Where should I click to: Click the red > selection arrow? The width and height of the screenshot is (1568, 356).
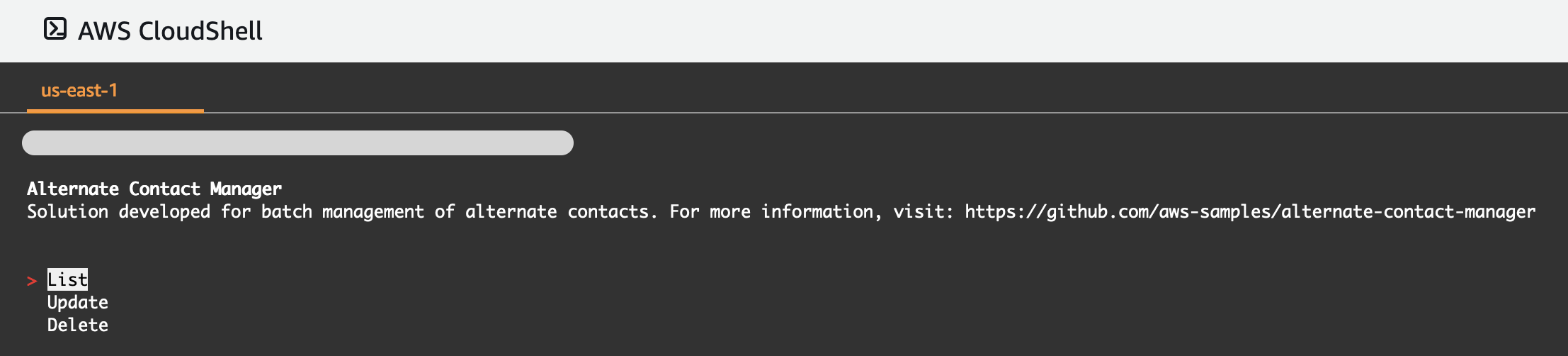[x=32, y=282]
